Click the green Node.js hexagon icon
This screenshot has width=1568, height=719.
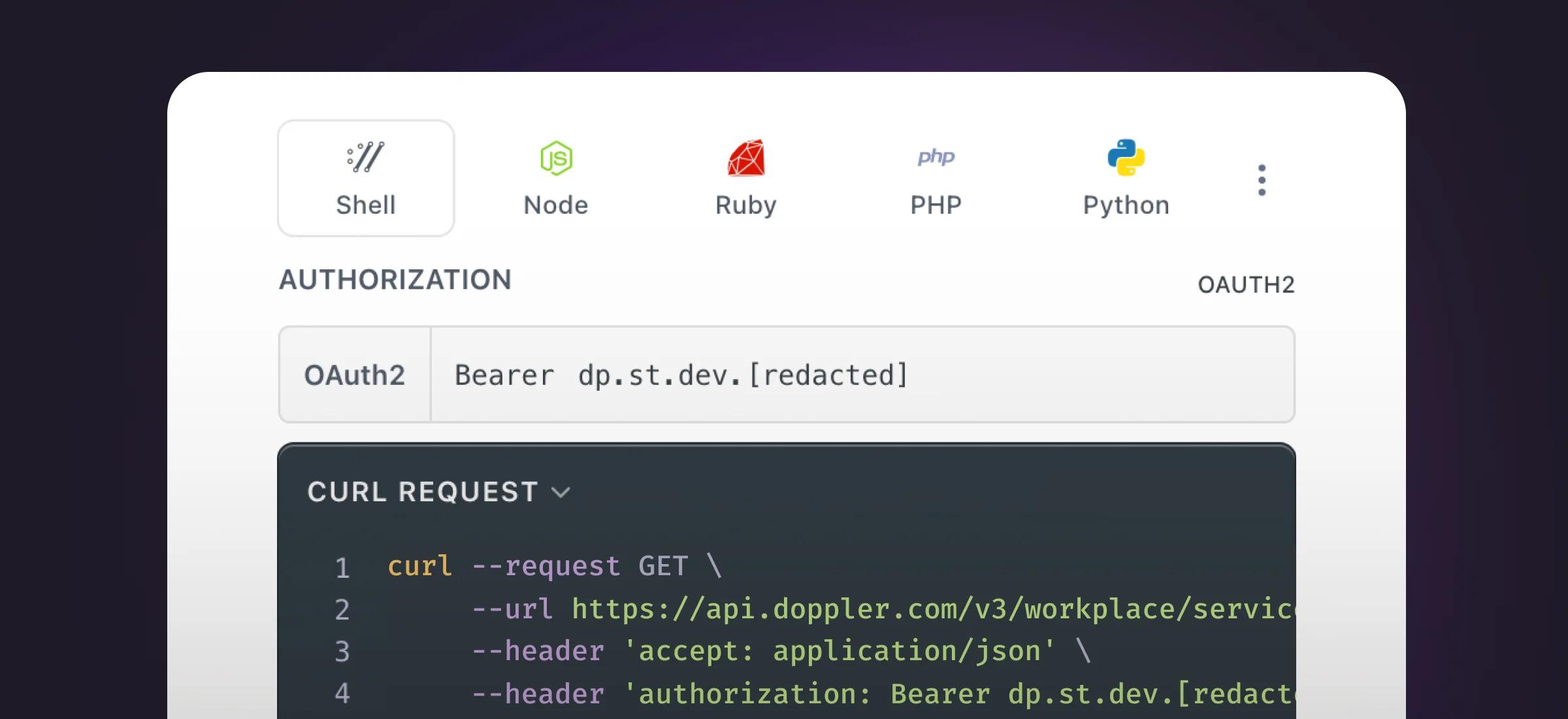[x=556, y=158]
